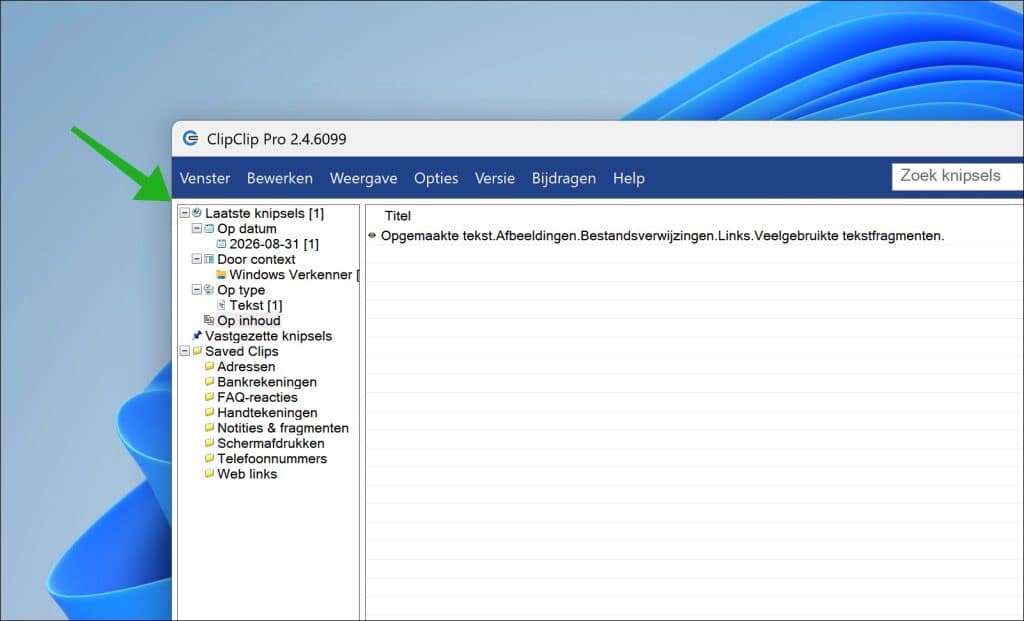Select the Saved Clips tree item
This screenshot has height=621, width=1024.
(242, 351)
